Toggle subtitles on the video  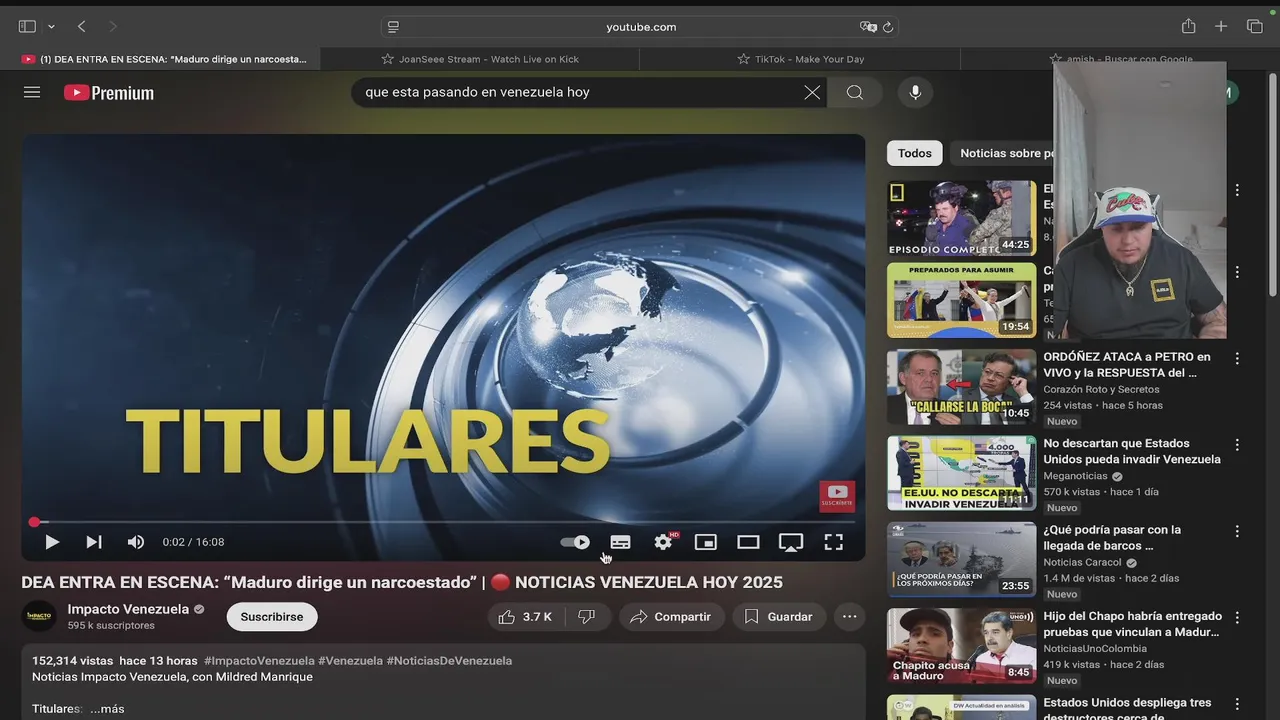pyautogui.click(x=620, y=542)
